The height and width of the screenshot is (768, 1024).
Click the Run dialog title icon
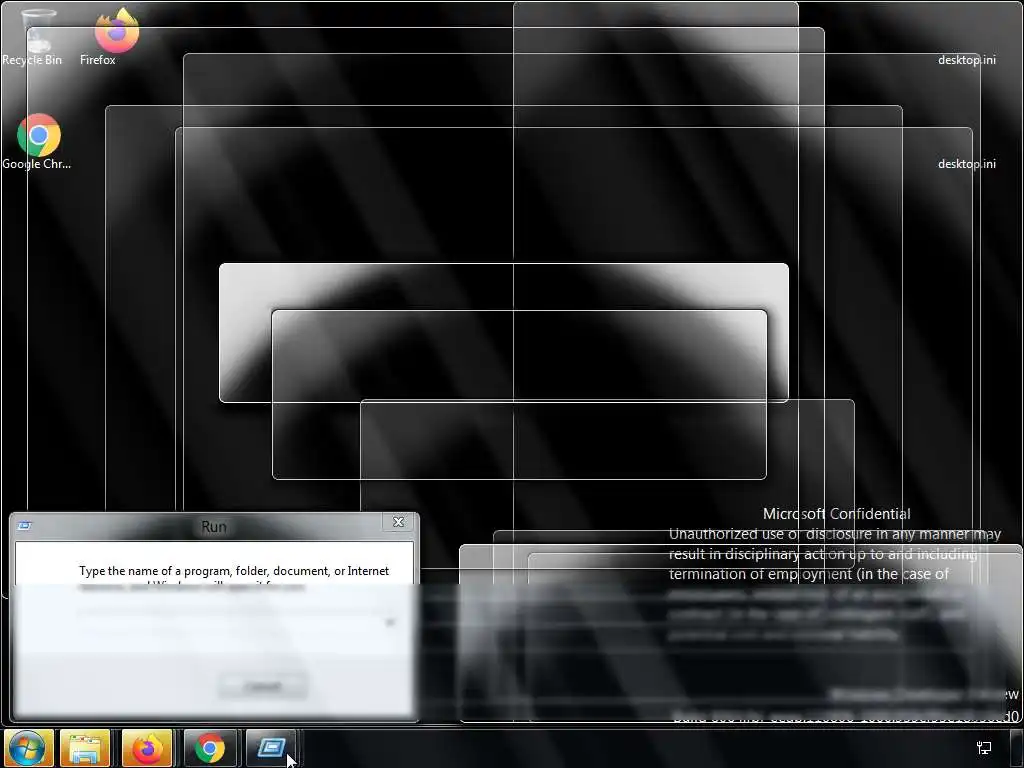coord(24,526)
